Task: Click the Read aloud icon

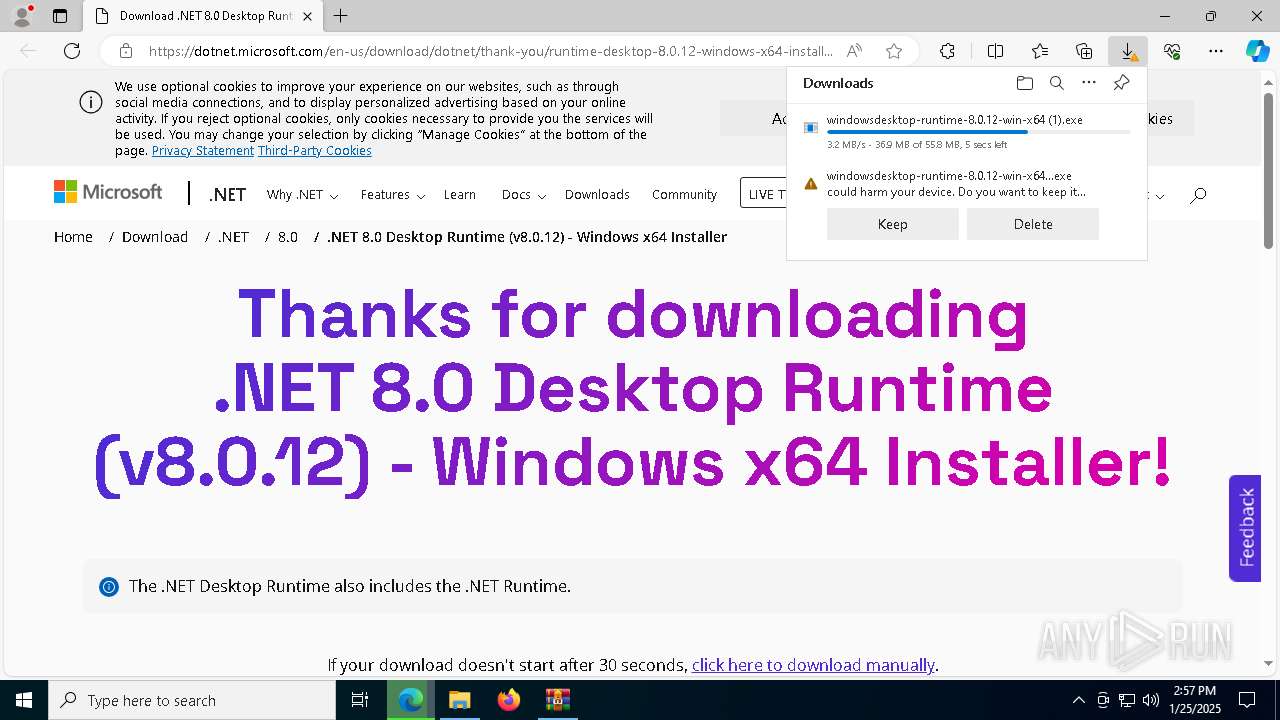Action: point(854,51)
